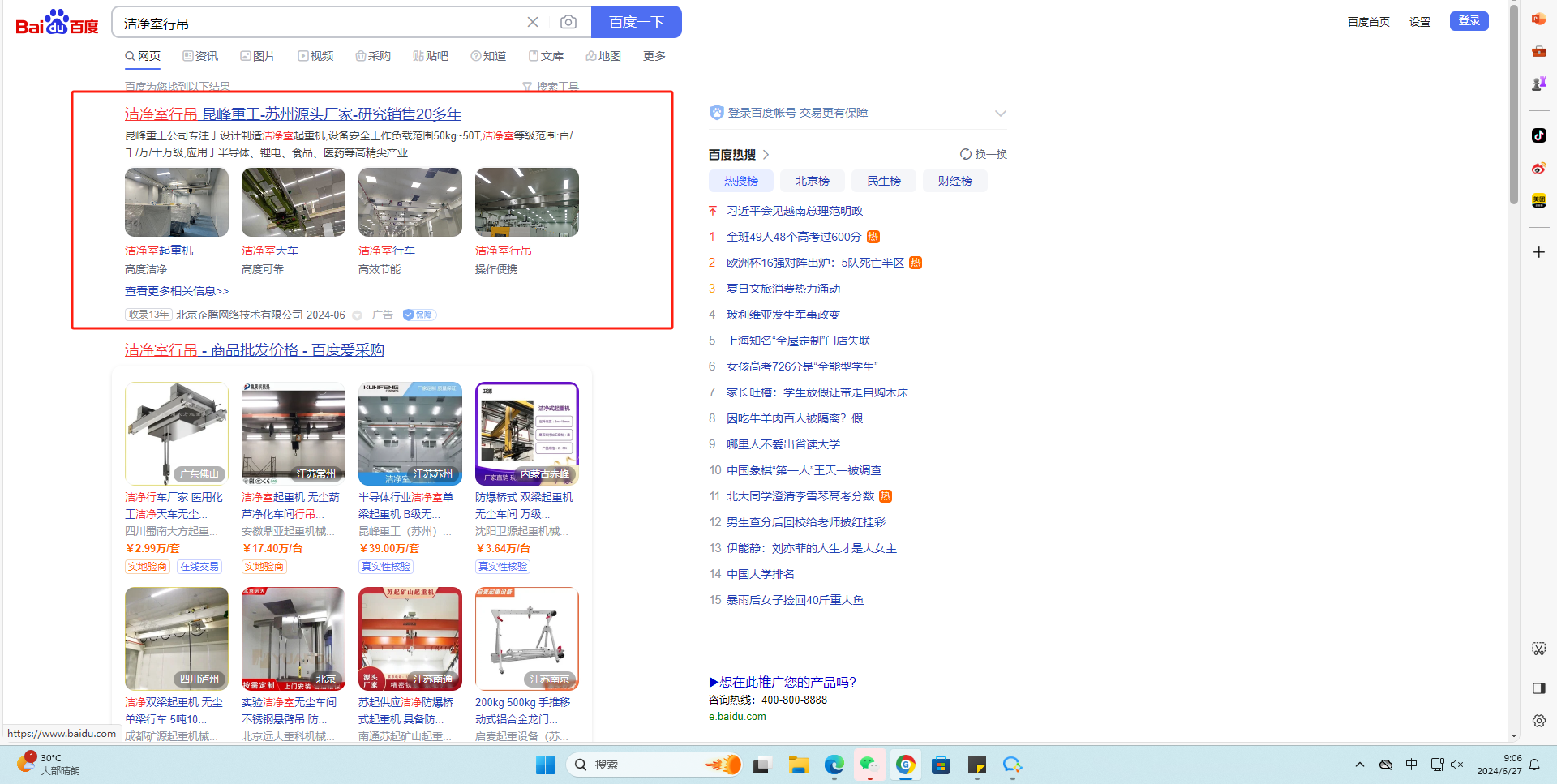The image size is (1557, 784).
Task: Open the Windows Start menu
Action: (545, 765)
